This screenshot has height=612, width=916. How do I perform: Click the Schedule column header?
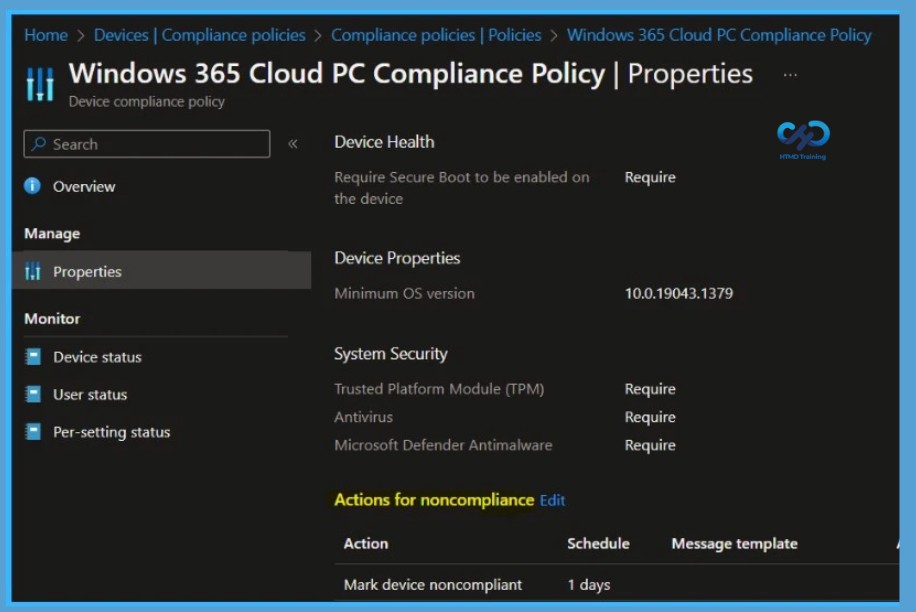[x=598, y=544]
